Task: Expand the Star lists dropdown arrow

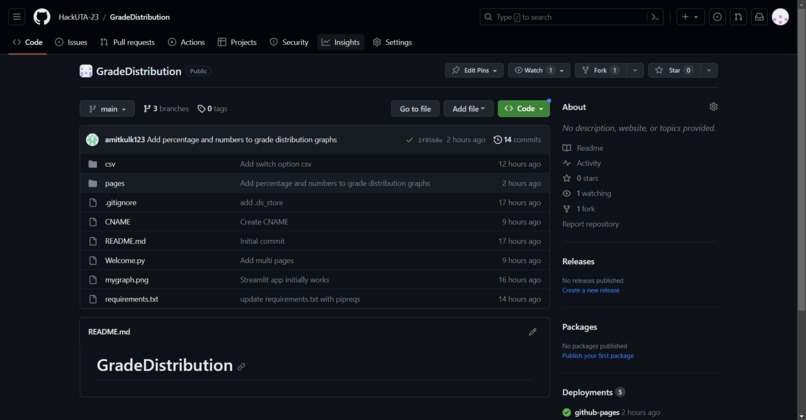Action: click(709, 70)
